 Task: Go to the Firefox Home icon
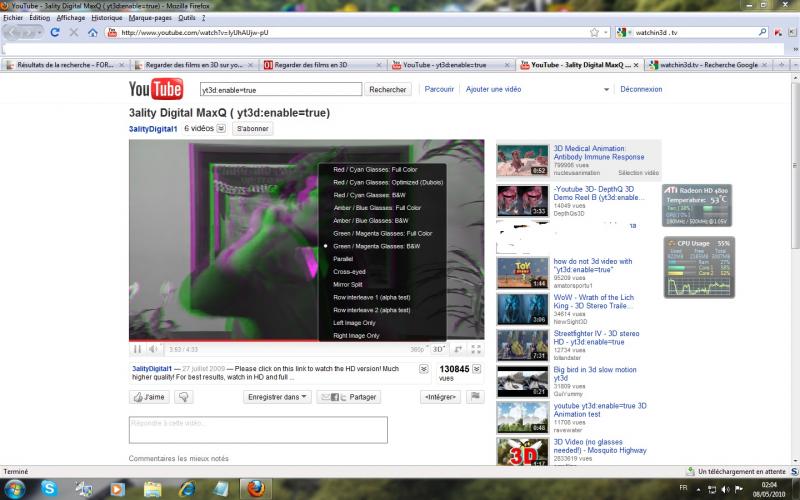pos(92,32)
